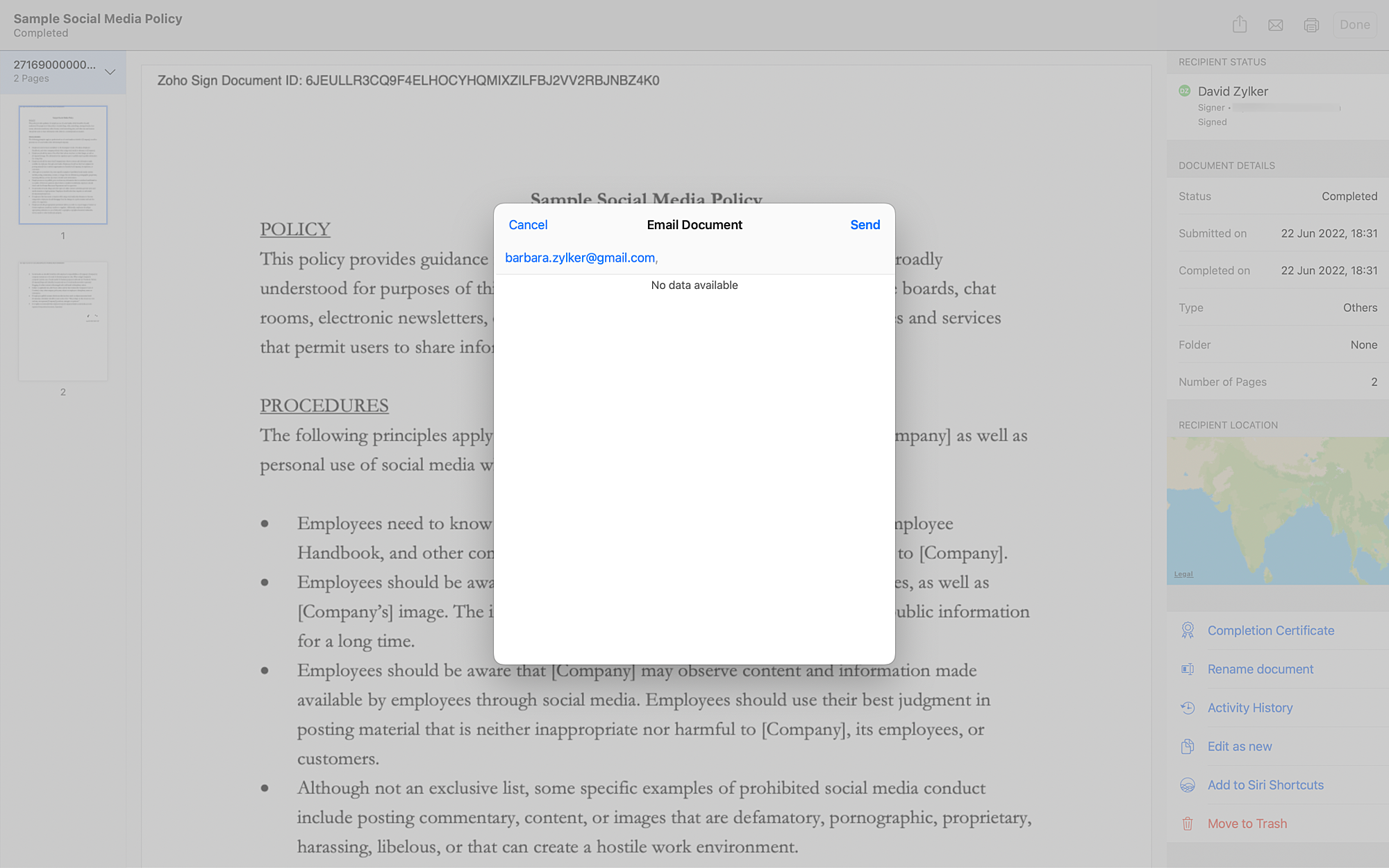
Task: Click the Add to Siri Shortcuts icon
Action: (x=1188, y=785)
